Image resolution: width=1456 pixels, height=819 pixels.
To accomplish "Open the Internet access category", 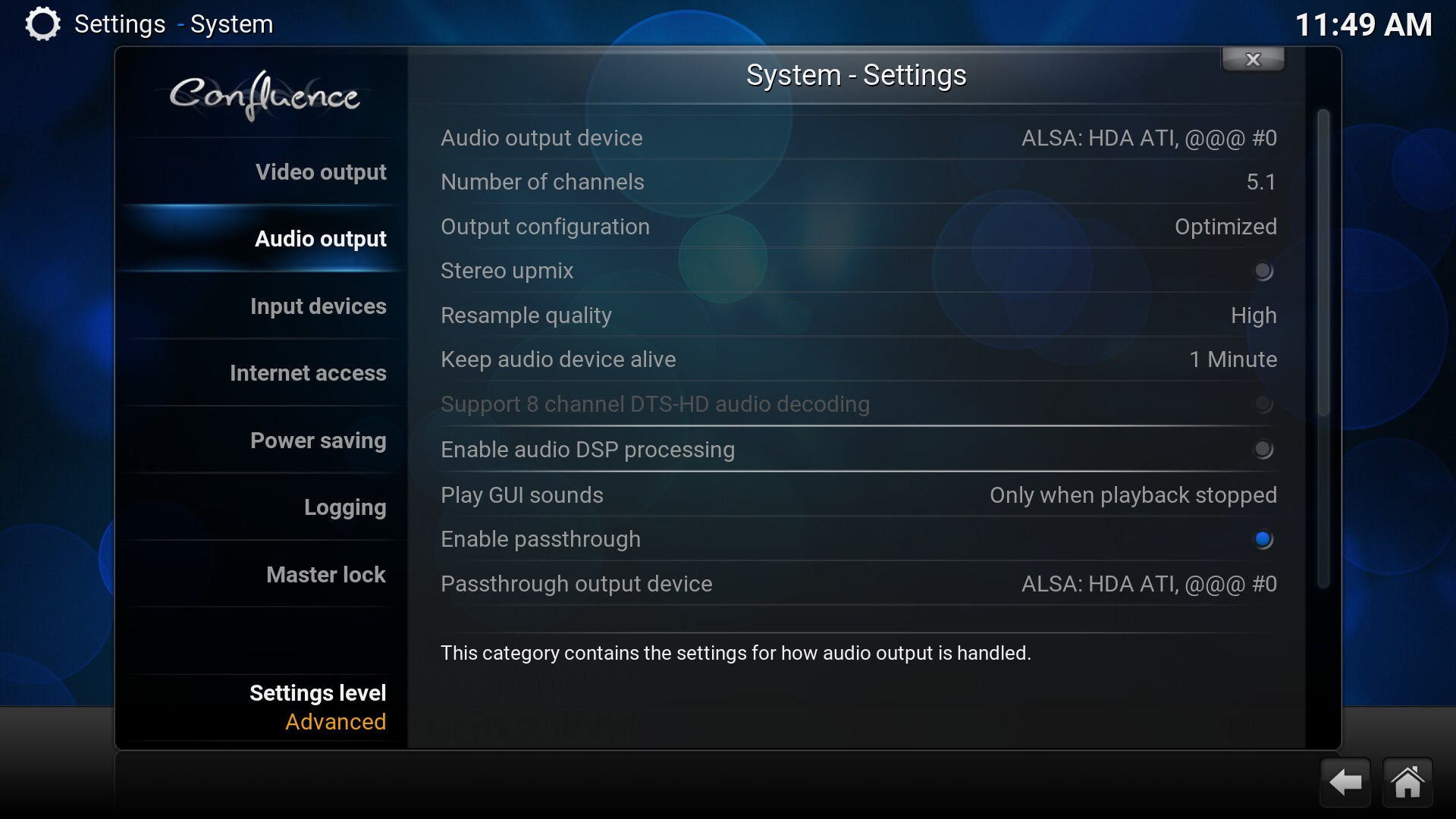I will [x=308, y=373].
